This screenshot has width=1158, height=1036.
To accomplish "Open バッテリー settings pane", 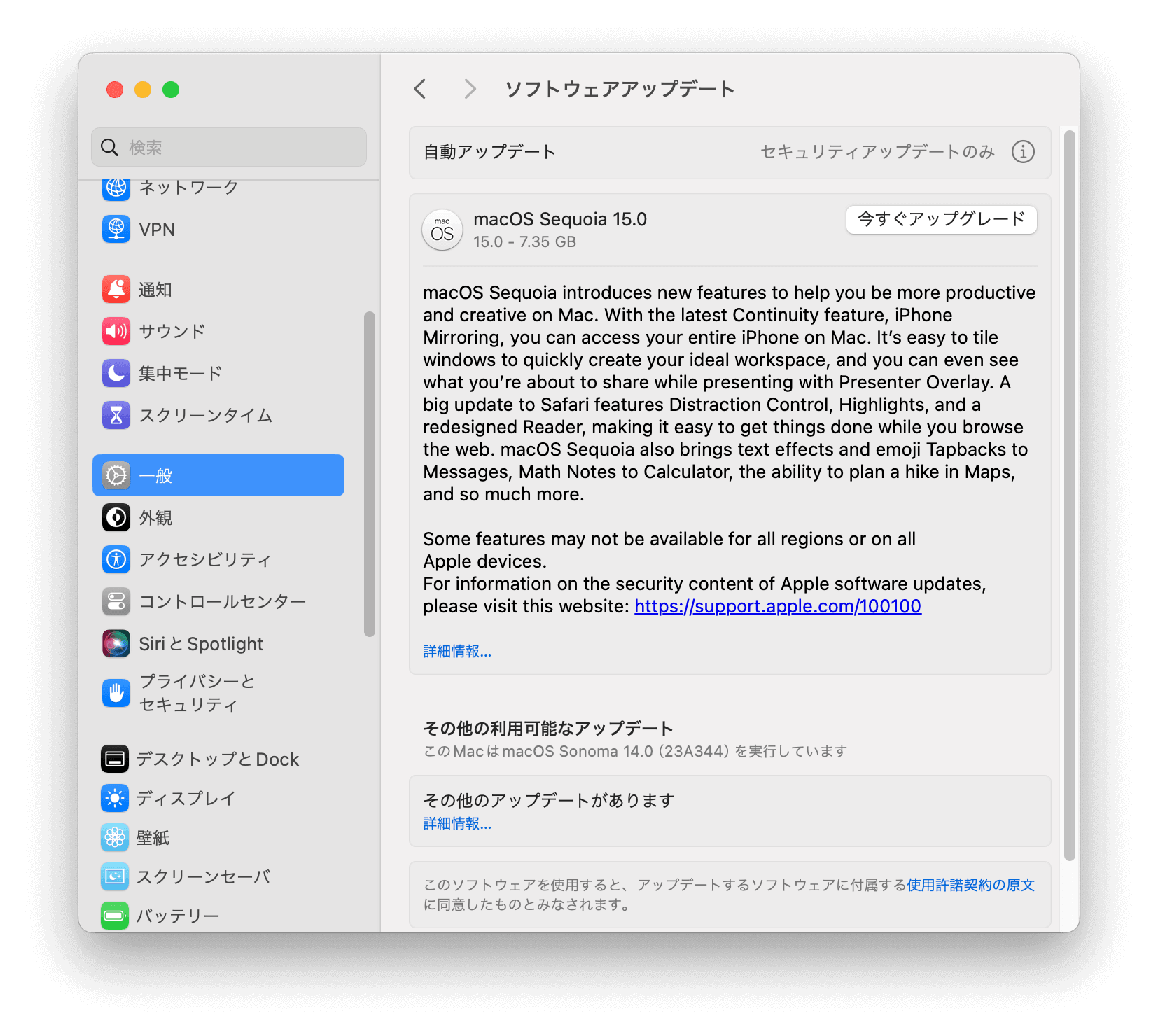I will [218, 916].
